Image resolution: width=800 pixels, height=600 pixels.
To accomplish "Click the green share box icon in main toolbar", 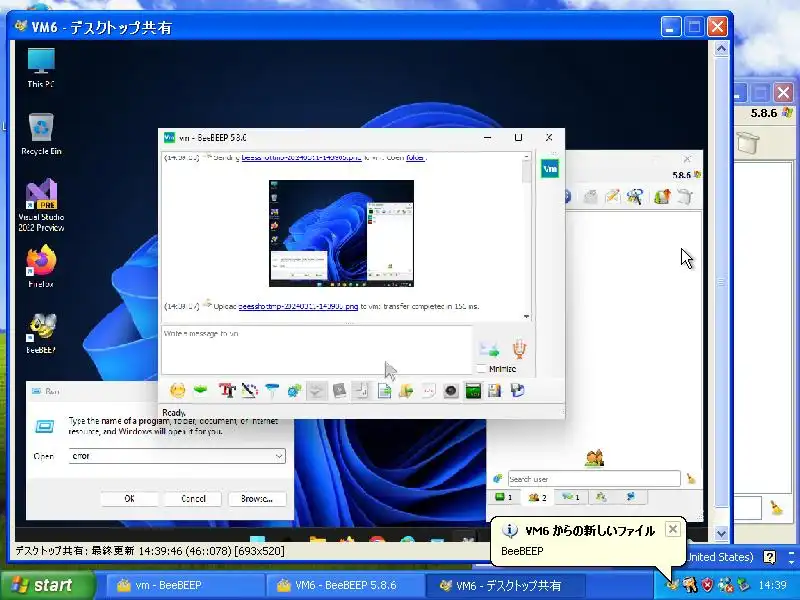I will pos(662,196).
